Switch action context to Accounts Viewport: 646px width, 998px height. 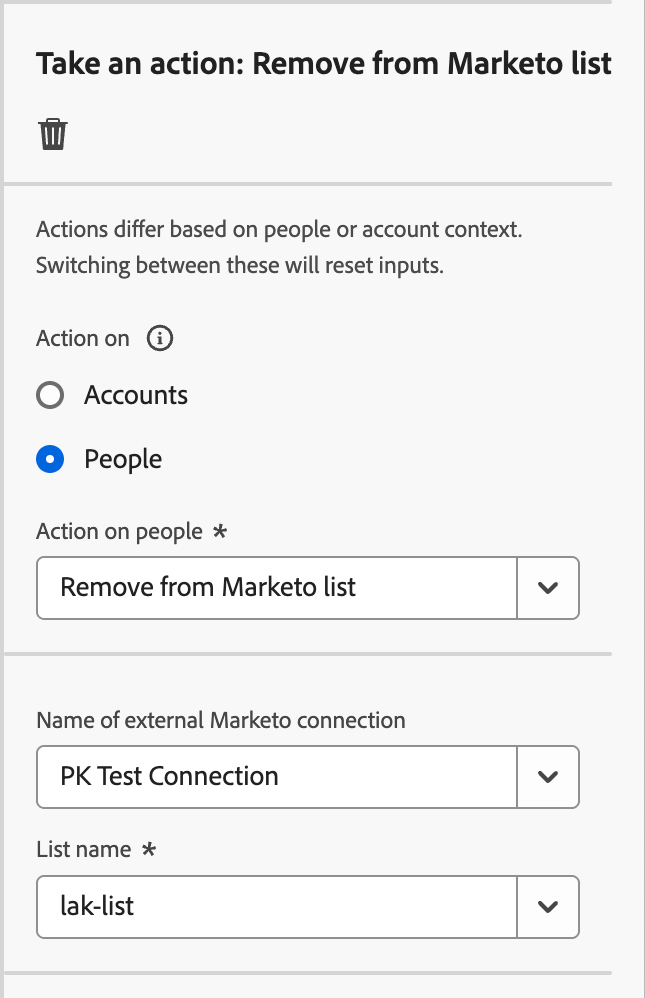[50, 395]
